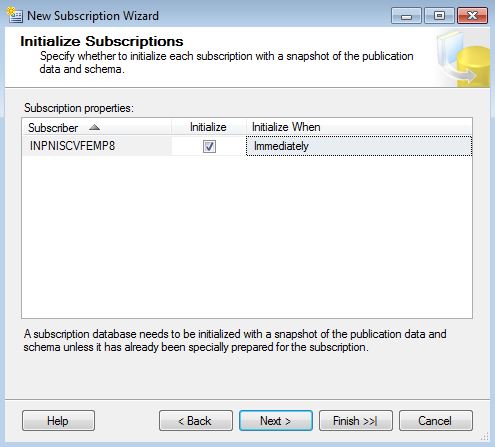This screenshot has width=495, height=447.
Task: Click the Initialize column header
Action: click(x=209, y=127)
